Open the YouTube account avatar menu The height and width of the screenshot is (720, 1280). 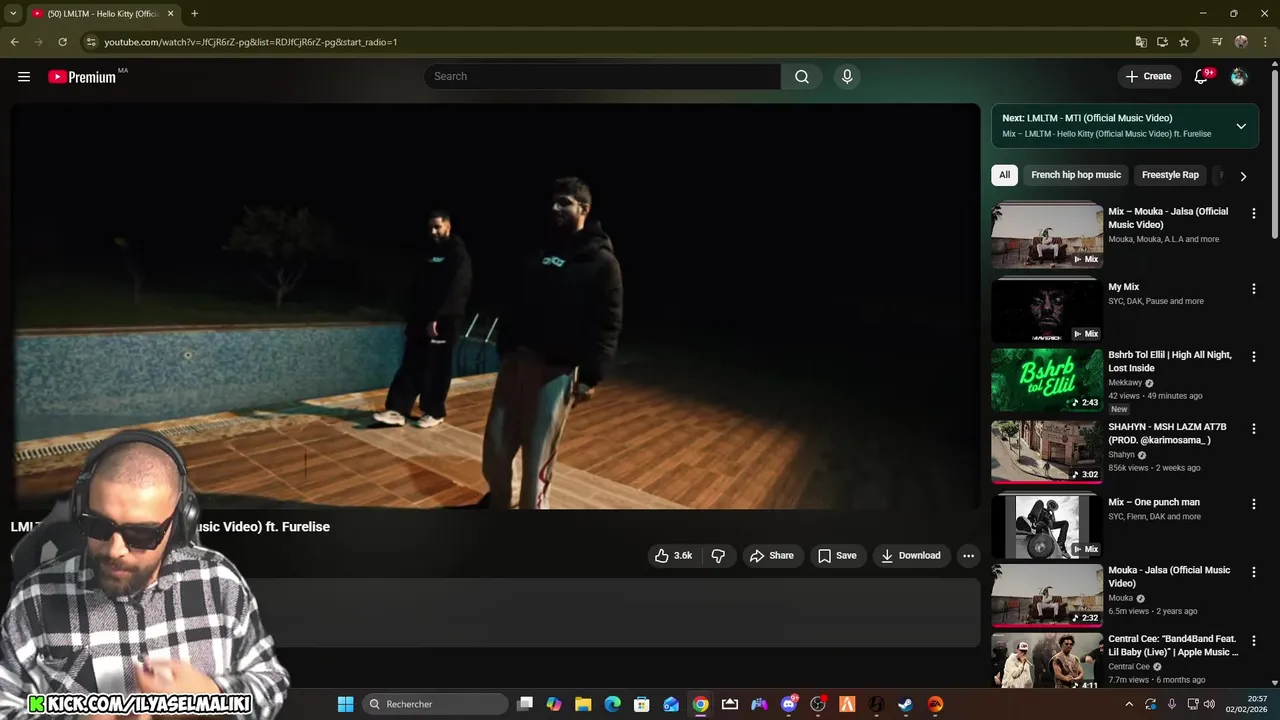pos(1239,76)
